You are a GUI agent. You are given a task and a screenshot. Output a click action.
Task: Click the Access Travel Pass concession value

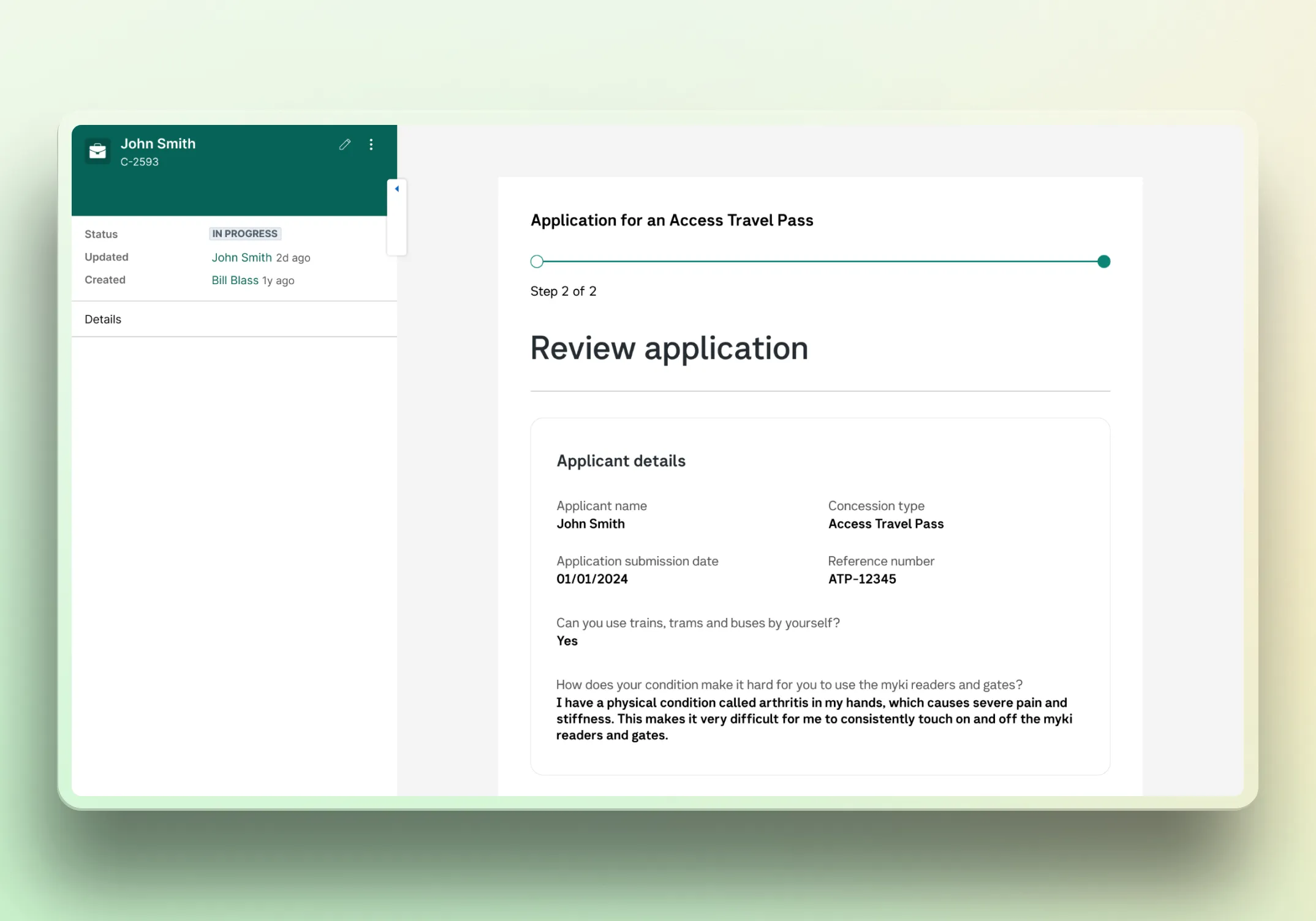tap(885, 524)
